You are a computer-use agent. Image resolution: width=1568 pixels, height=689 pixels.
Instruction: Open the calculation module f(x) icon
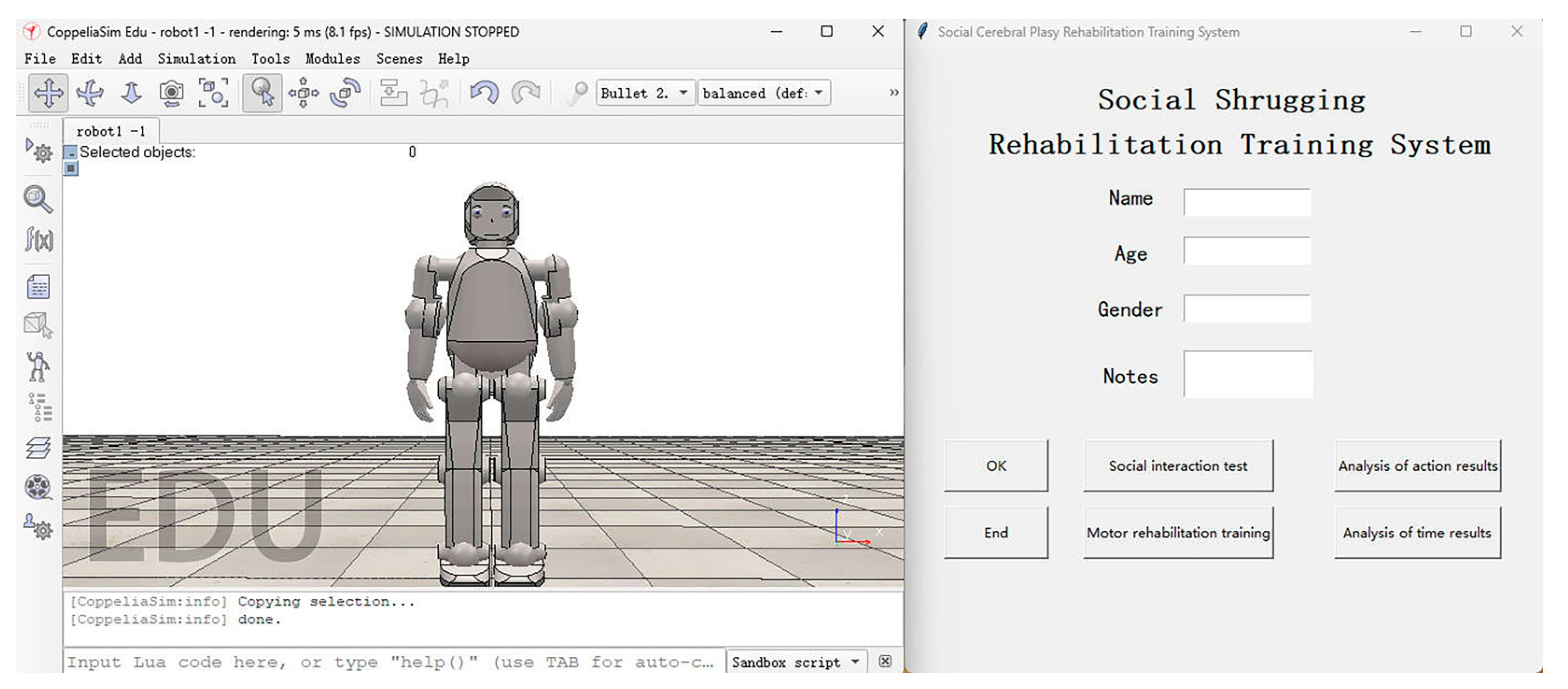click(39, 239)
